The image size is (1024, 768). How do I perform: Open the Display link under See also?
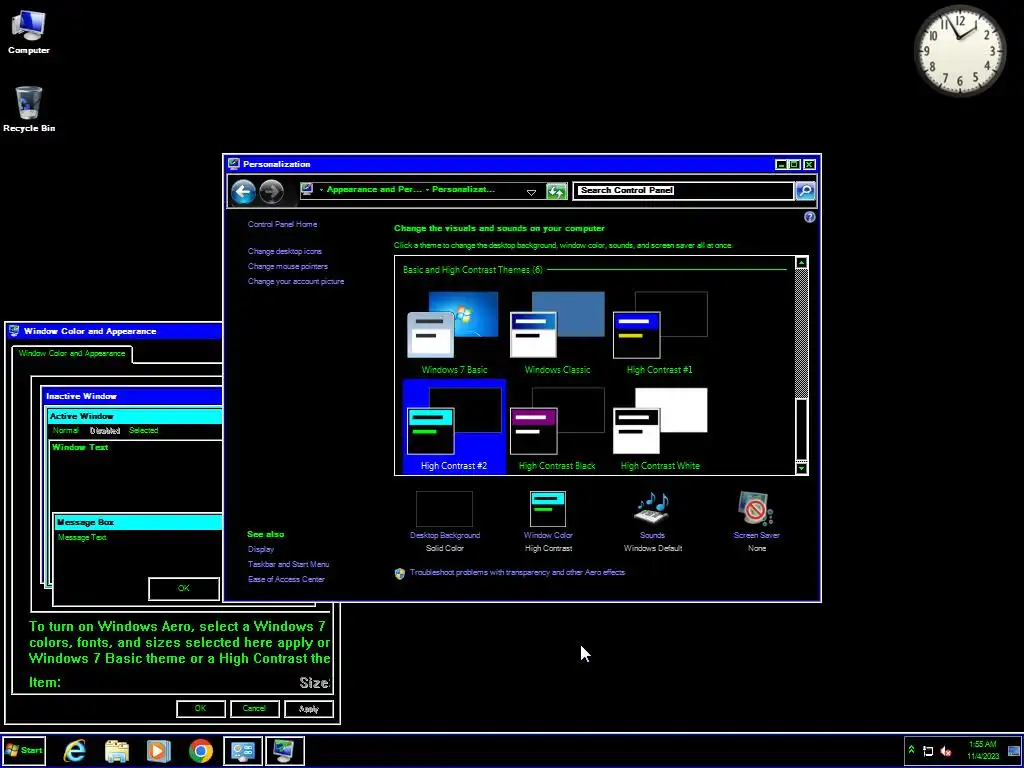261,549
